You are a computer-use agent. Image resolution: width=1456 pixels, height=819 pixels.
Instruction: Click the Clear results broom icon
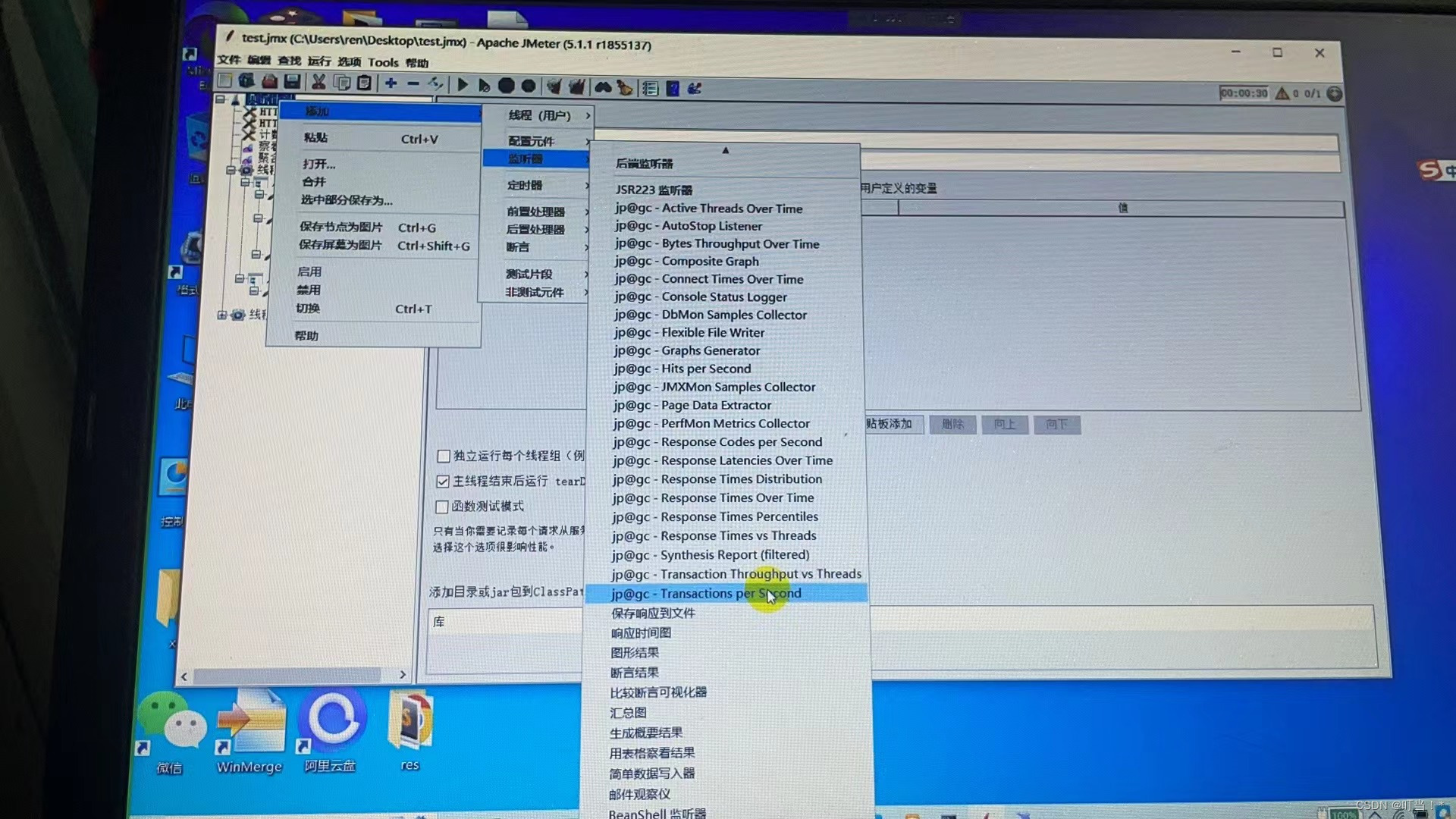pos(554,87)
